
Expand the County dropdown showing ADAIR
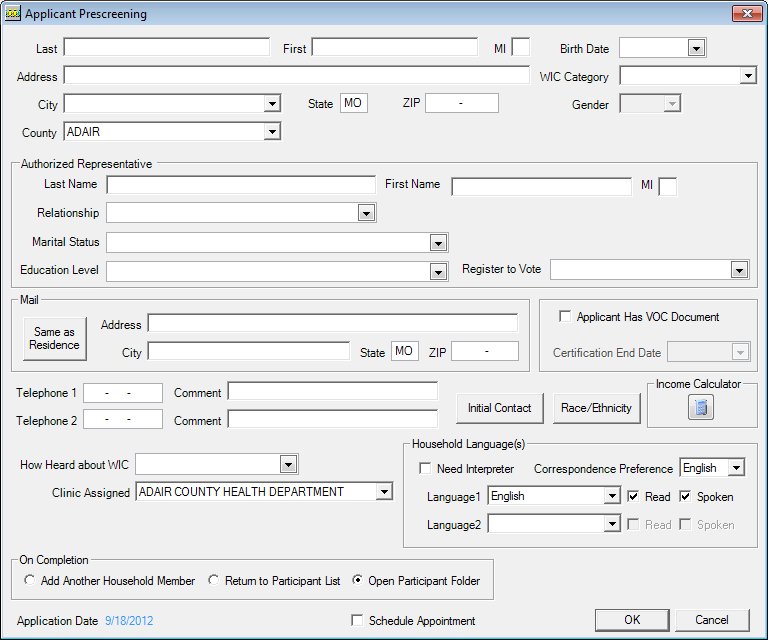pos(272,132)
